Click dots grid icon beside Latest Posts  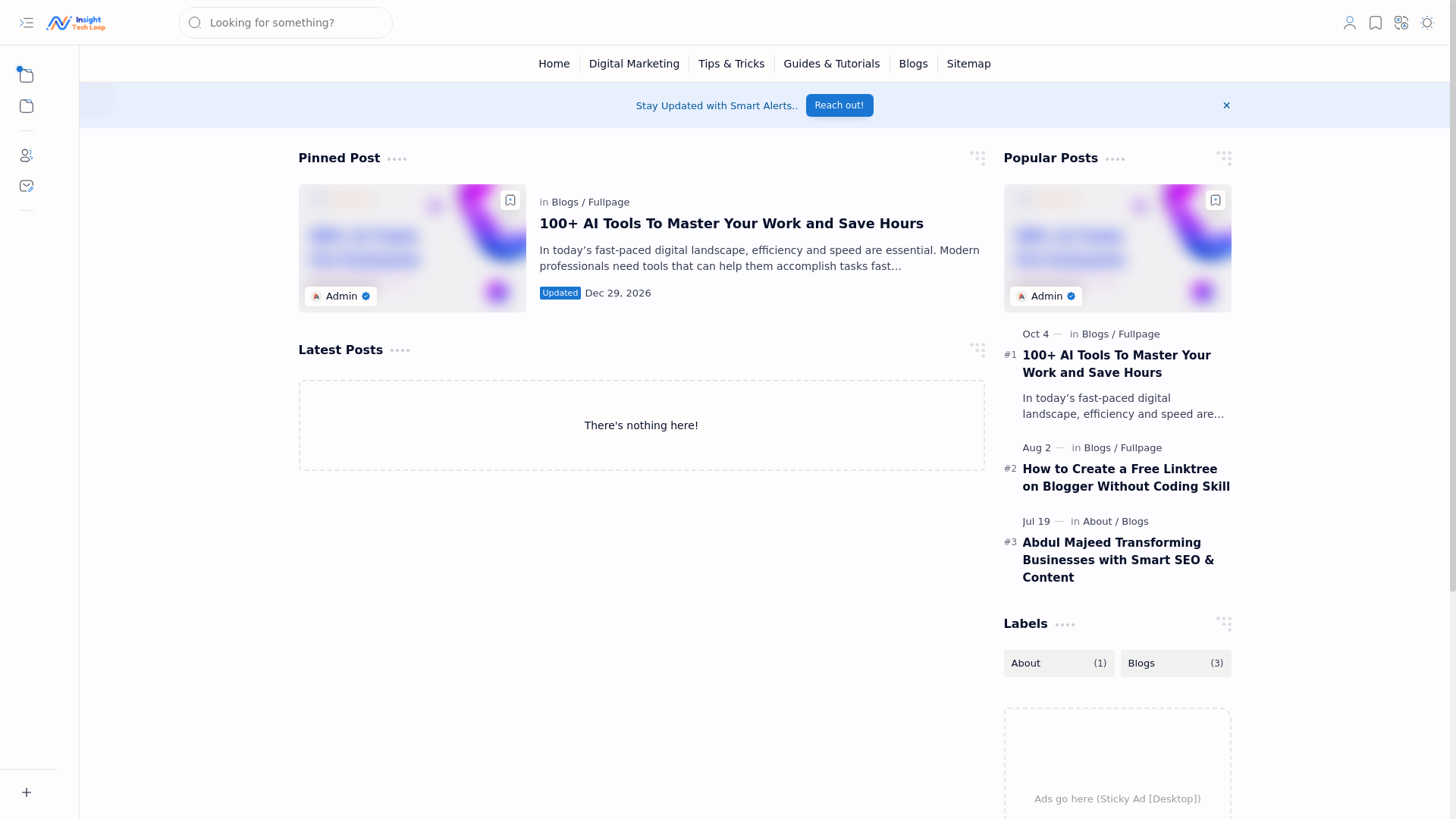977,350
